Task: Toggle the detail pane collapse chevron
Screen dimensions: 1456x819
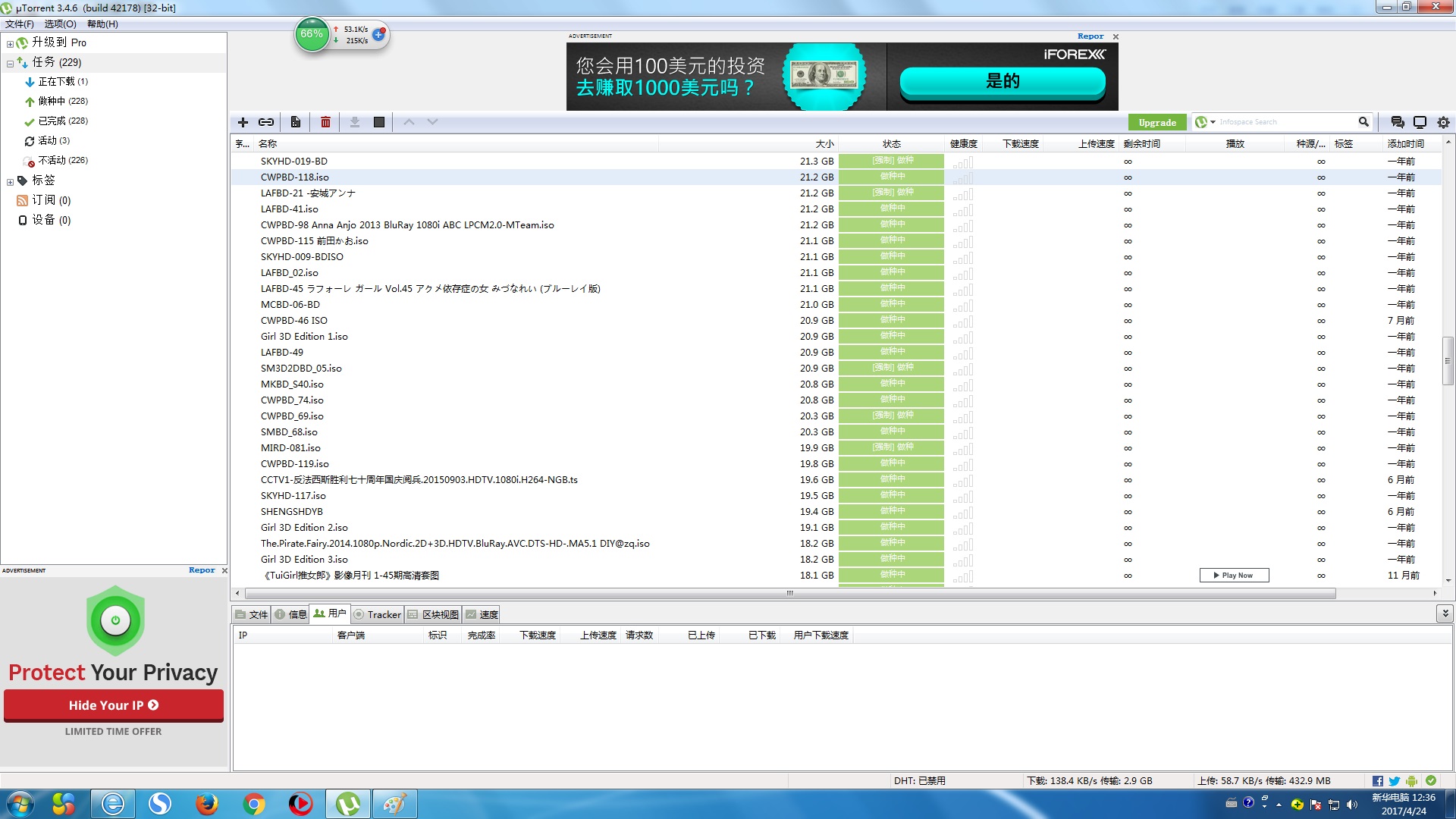Action: [x=1445, y=613]
